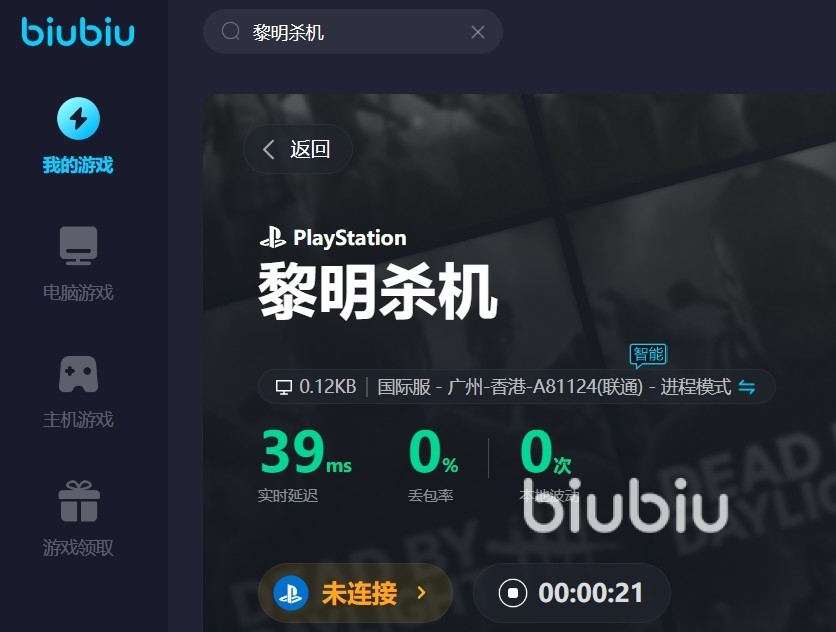
Task: Stop acceleration with the stop icon
Action: [x=513, y=593]
